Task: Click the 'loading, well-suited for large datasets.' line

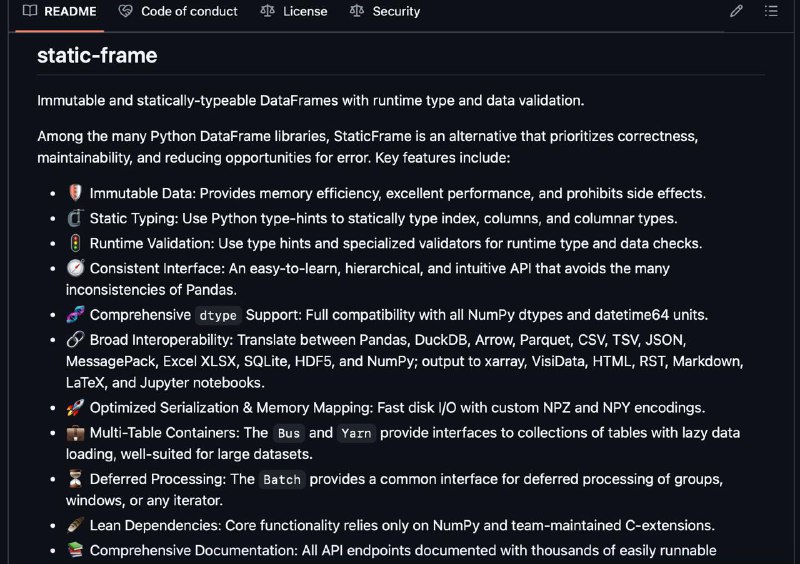Action: point(189,454)
